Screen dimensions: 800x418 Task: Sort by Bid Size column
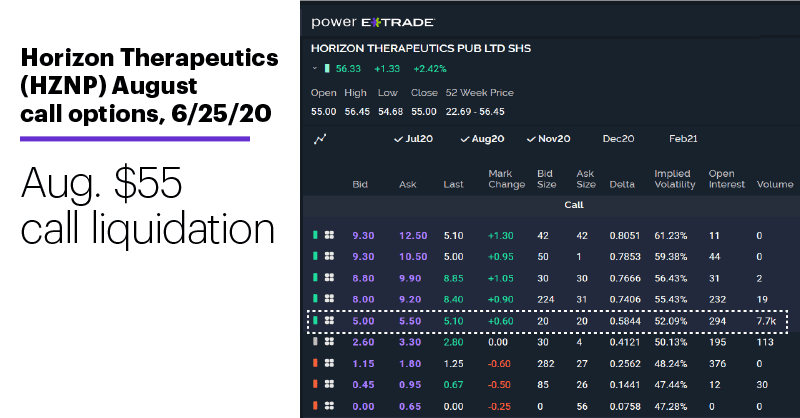point(546,179)
